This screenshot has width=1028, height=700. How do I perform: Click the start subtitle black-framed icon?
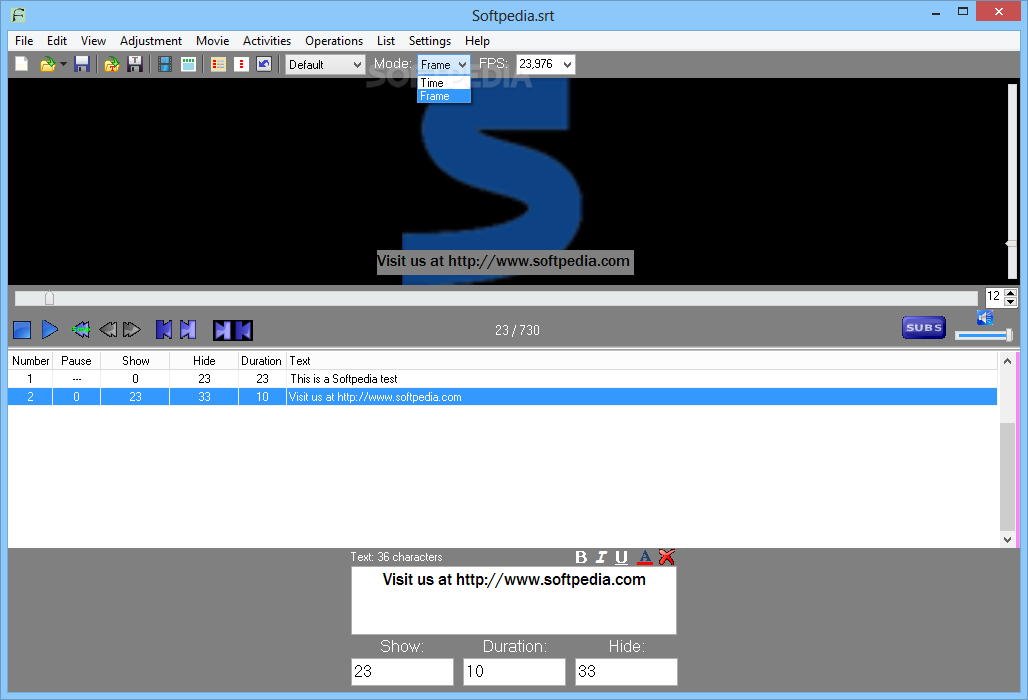(x=223, y=330)
